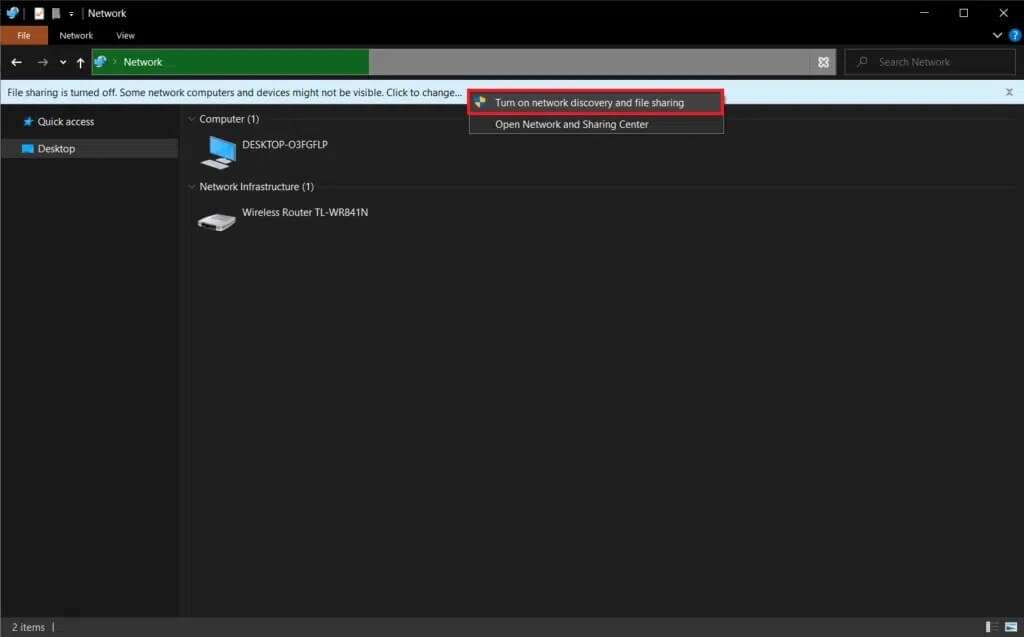
Task: Open Help with the question mark icon
Action: click(1015, 35)
